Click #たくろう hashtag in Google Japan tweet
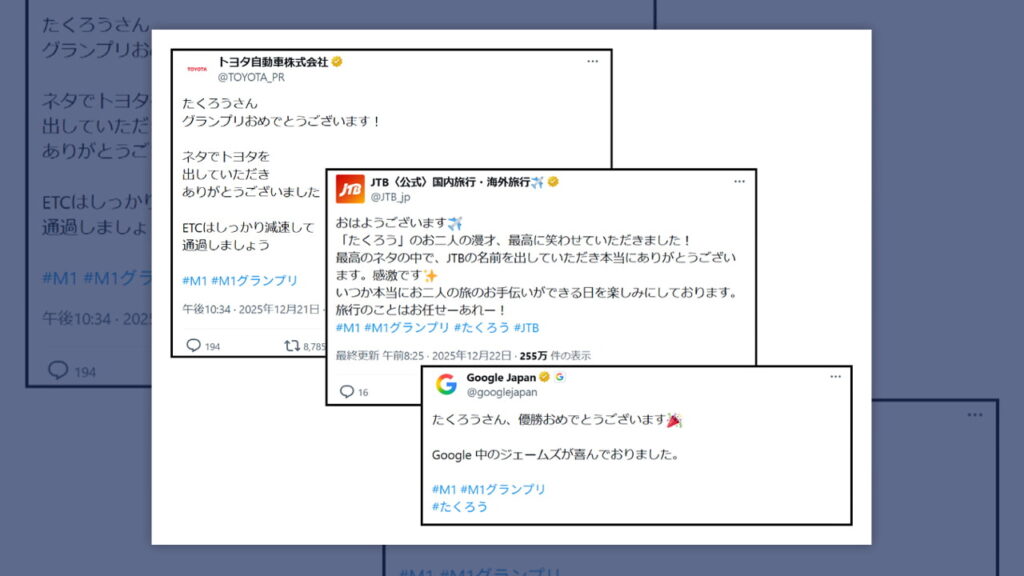This screenshot has width=1024, height=576. point(460,506)
